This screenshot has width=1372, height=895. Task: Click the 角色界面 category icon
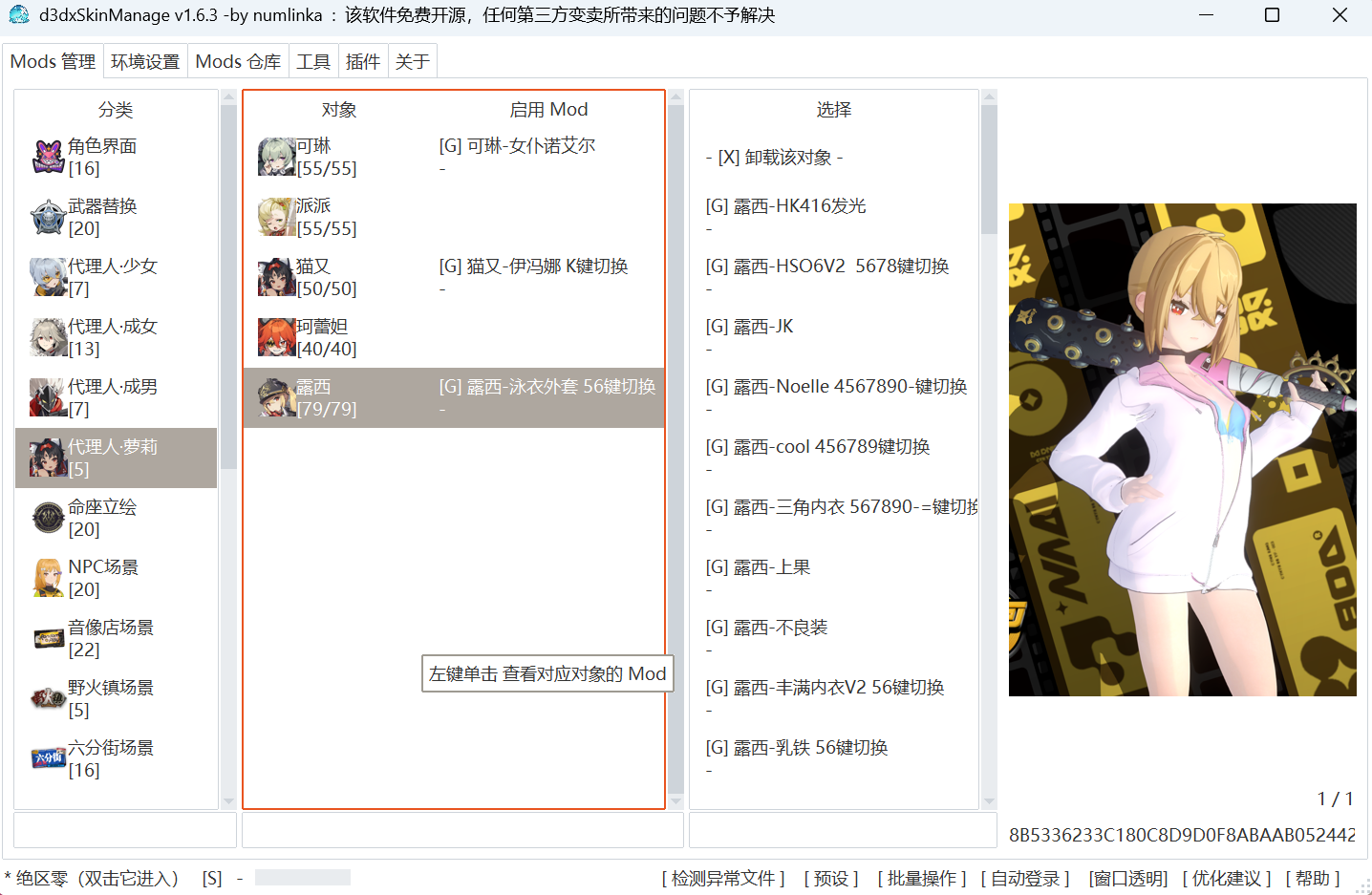click(48, 157)
